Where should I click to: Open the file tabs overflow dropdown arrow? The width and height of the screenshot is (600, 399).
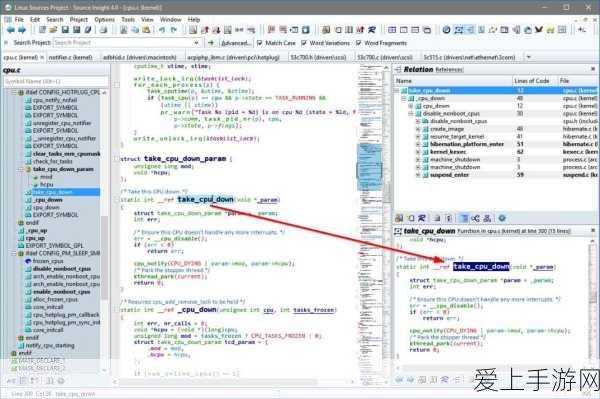point(528,57)
